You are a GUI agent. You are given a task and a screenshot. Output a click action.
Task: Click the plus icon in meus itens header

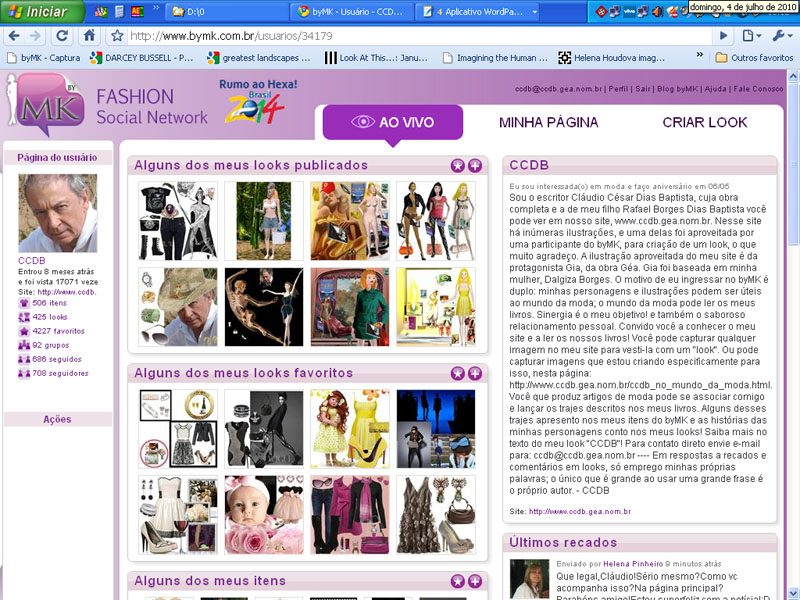tap(474, 581)
